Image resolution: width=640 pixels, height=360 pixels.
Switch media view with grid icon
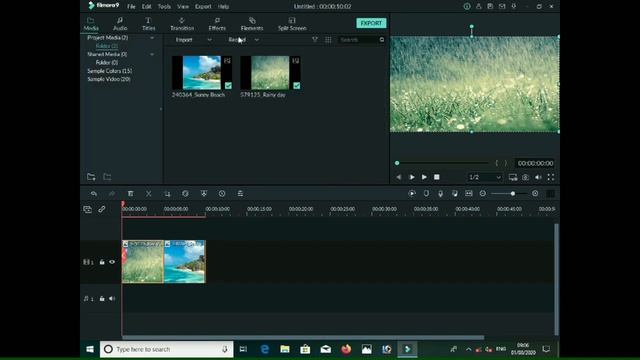coord(328,40)
